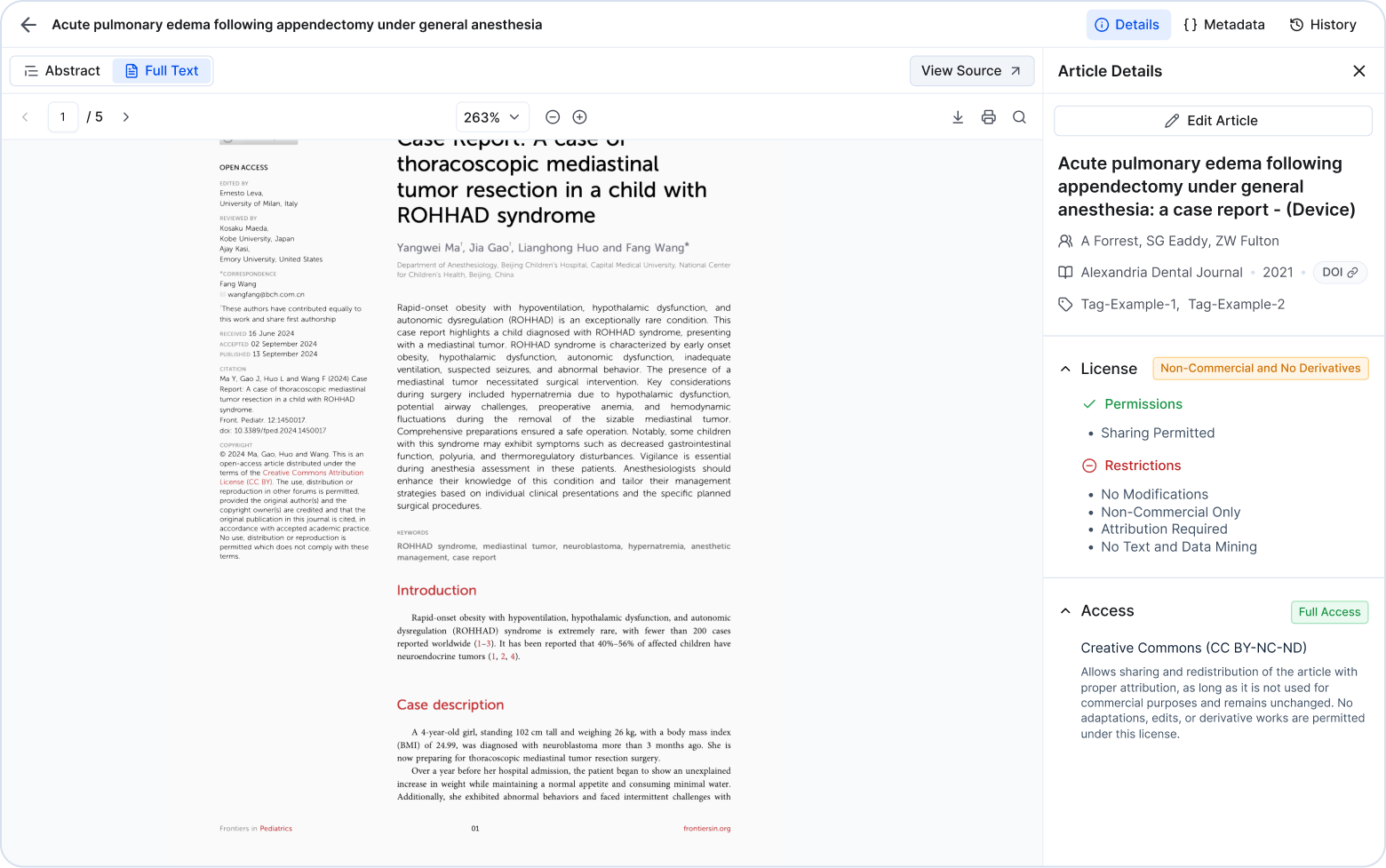Download the PDF document
Viewport: 1386px width, 868px height.
point(958,117)
